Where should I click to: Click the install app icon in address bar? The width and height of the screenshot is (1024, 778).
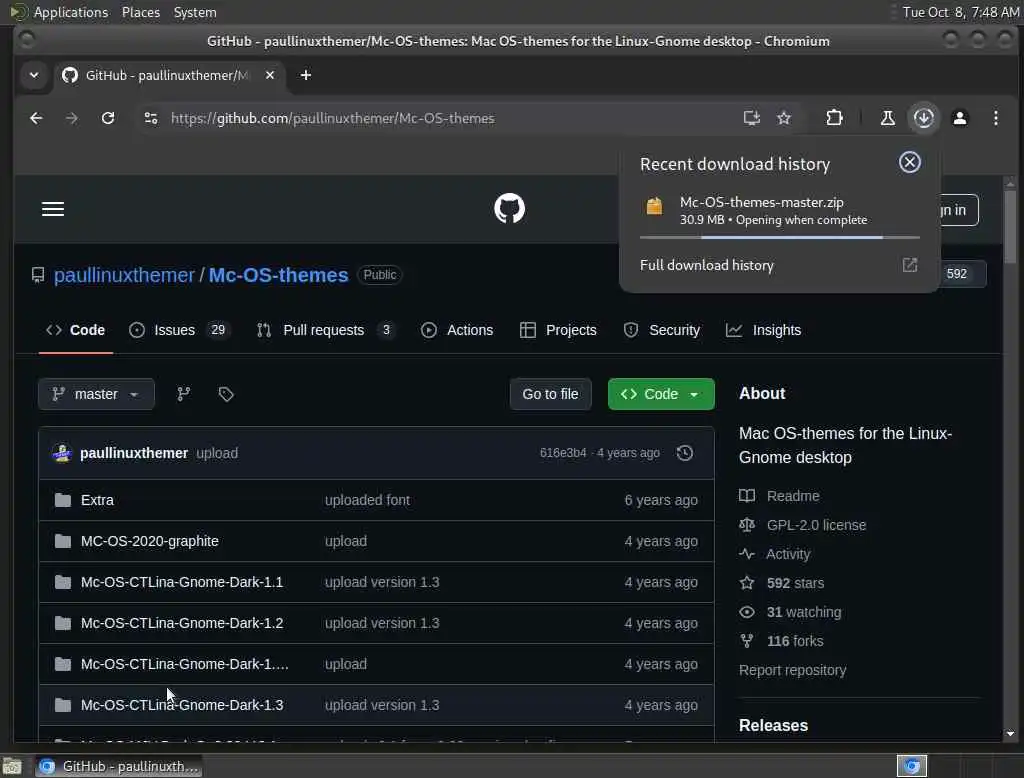point(752,118)
